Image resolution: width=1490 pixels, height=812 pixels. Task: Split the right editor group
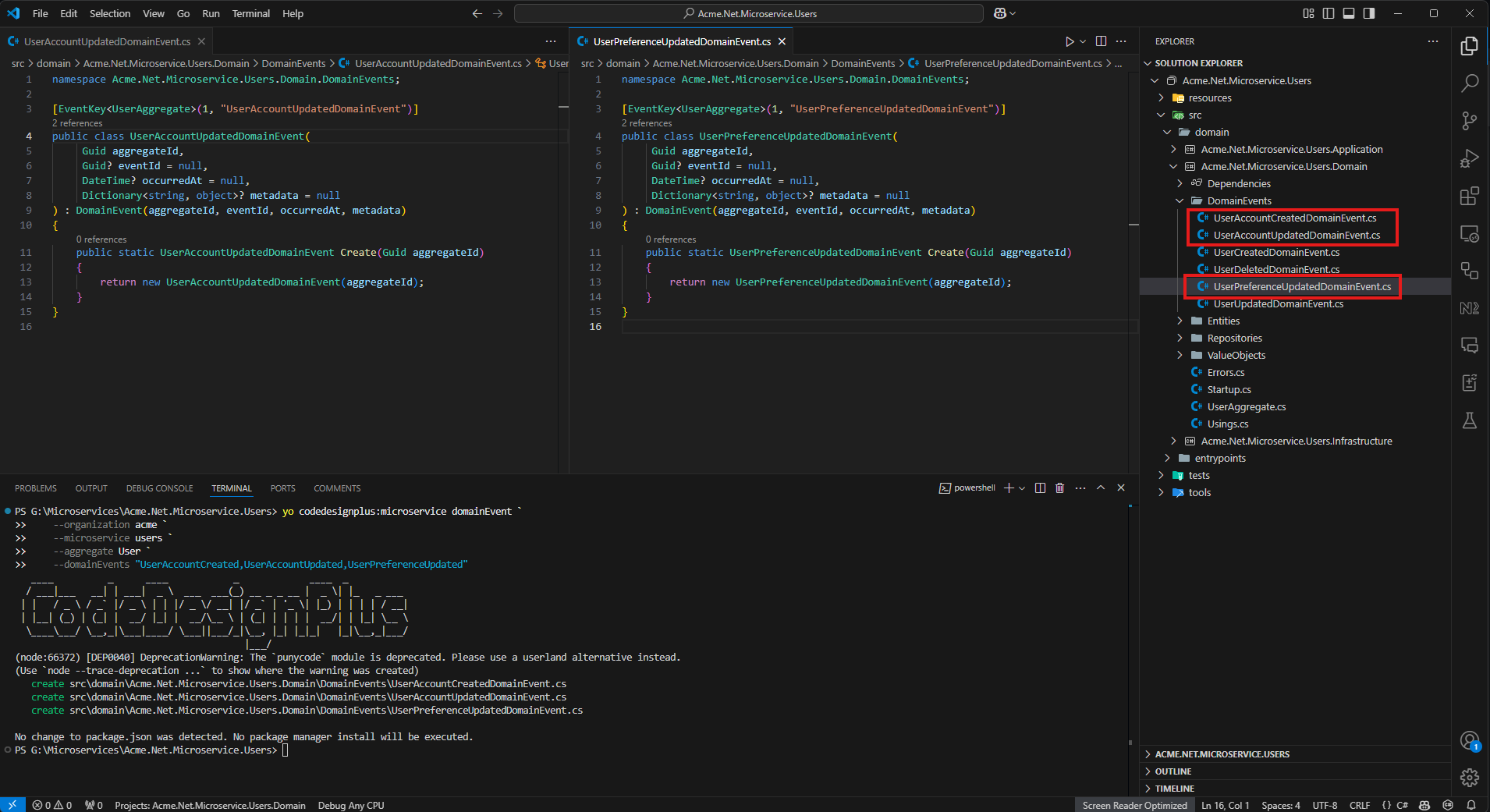[1101, 41]
